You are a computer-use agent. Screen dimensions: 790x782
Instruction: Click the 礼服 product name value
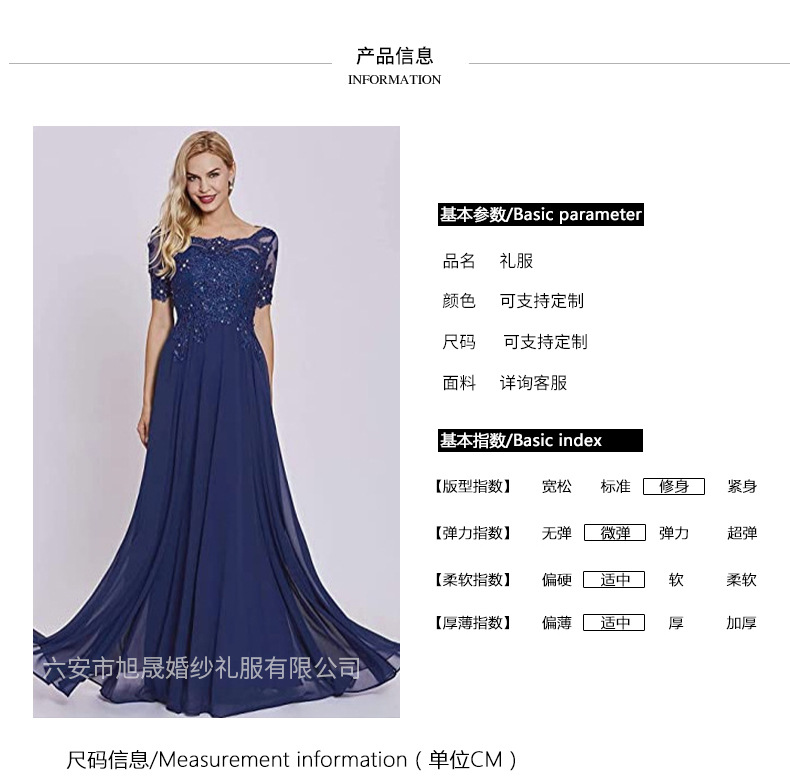(516, 260)
